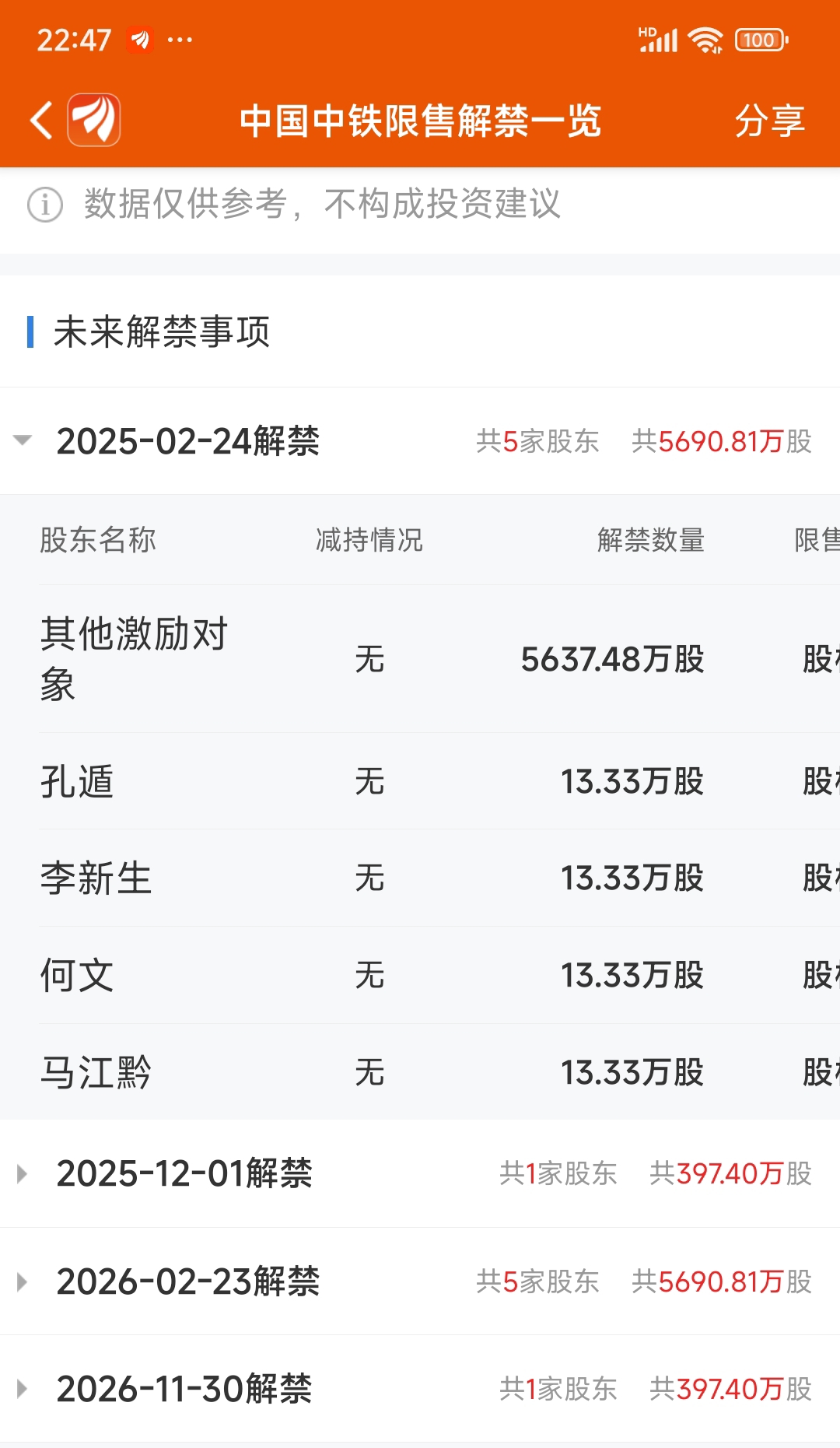Tap 13.33万股 in 马江黔 row
840x1448 pixels.
632,1072
